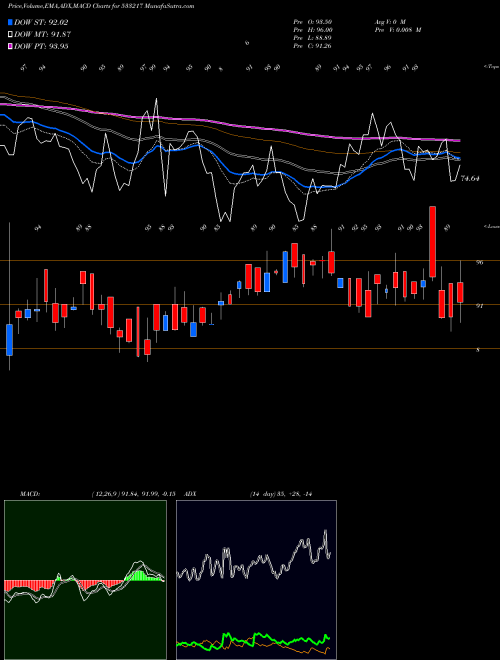Click the 91 price axis label
Viewport: 500px width, 660px height.
[x=479, y=306]
